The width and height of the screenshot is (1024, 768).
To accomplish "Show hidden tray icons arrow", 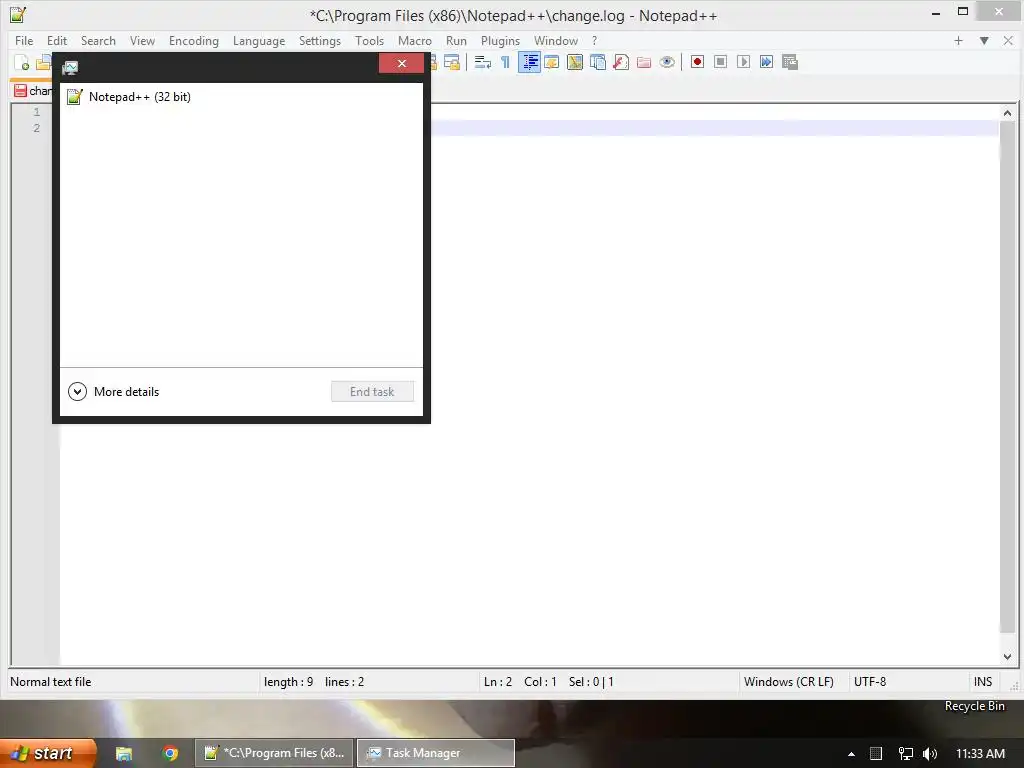I will pos(851,754).
